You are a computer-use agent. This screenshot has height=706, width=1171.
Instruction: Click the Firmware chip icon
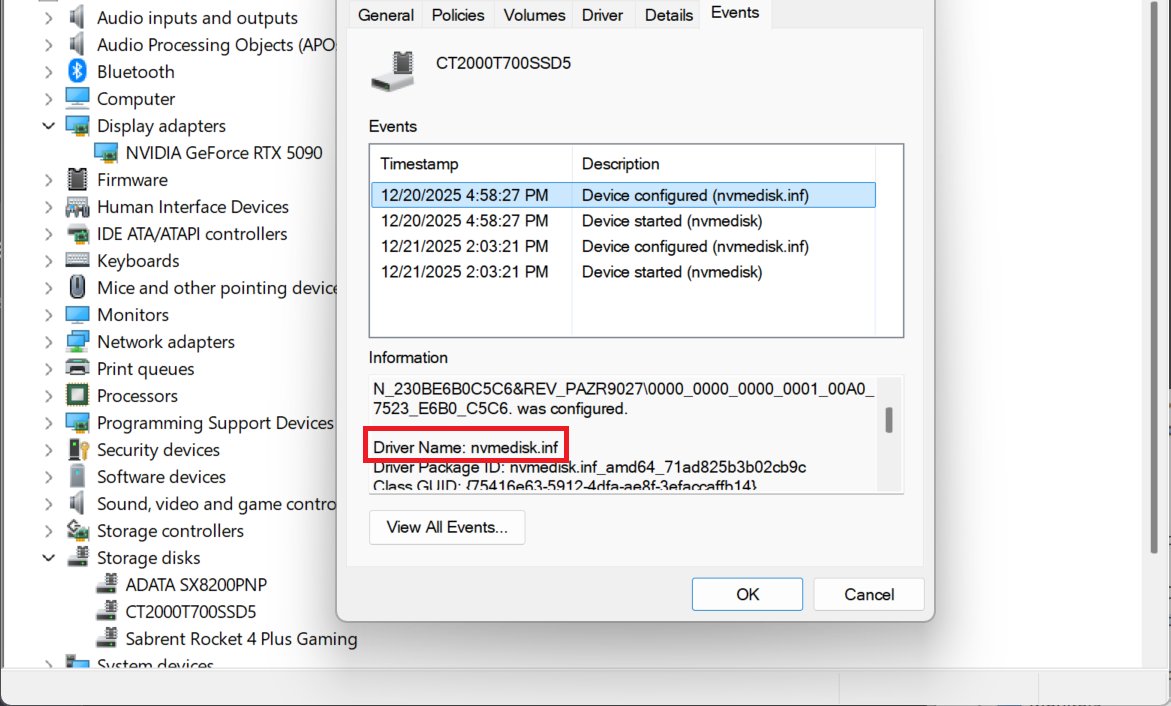pos(77,179)
